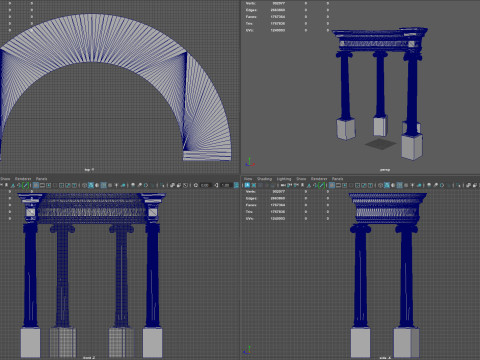Click gamma icon in front panel toolbar
Screen dimensions: 480x360
click(216, 185)
